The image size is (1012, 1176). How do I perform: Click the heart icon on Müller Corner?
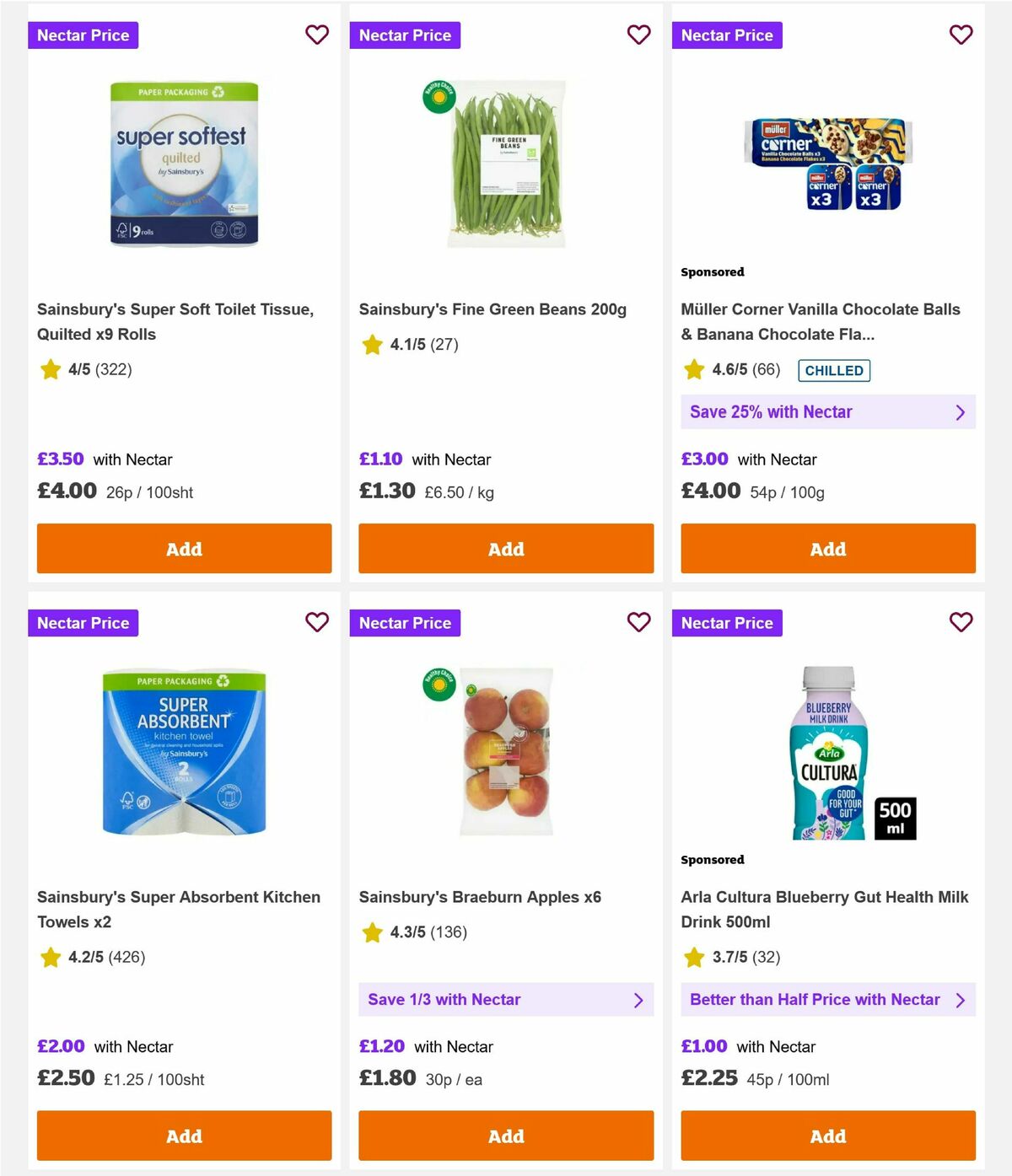961,35
